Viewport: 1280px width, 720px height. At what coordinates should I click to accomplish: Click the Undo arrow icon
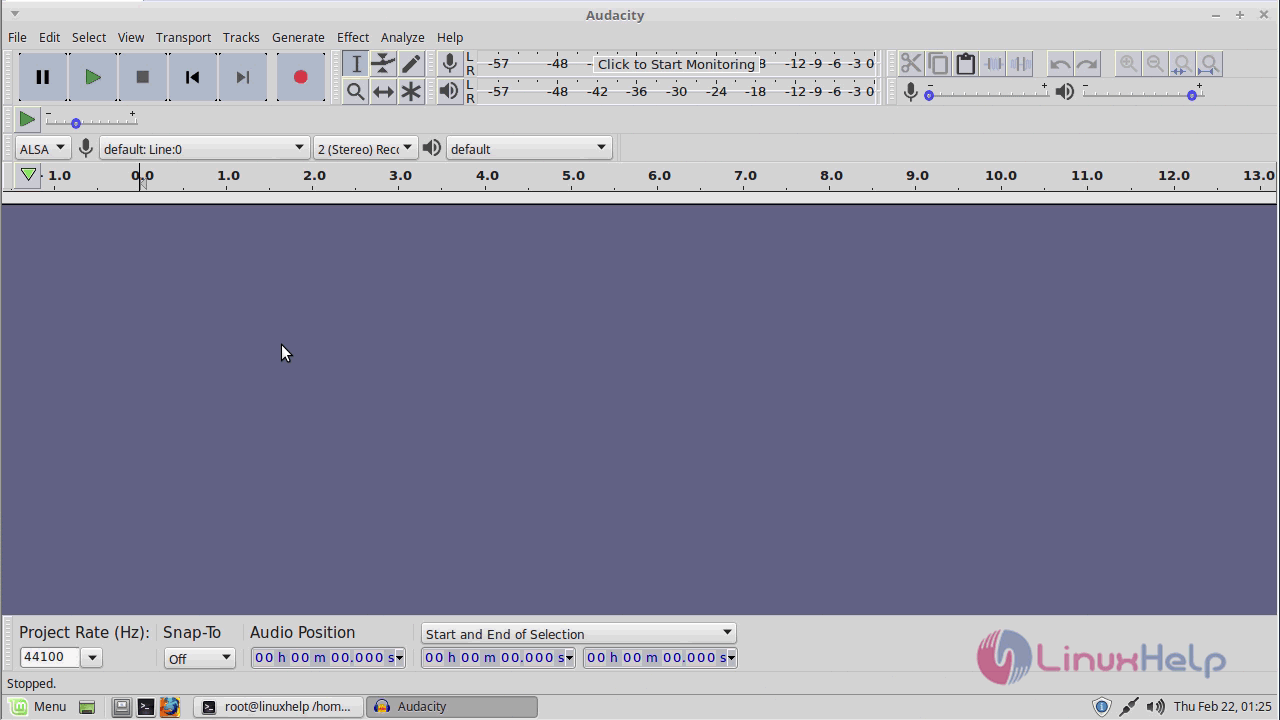coord(1060,64)
